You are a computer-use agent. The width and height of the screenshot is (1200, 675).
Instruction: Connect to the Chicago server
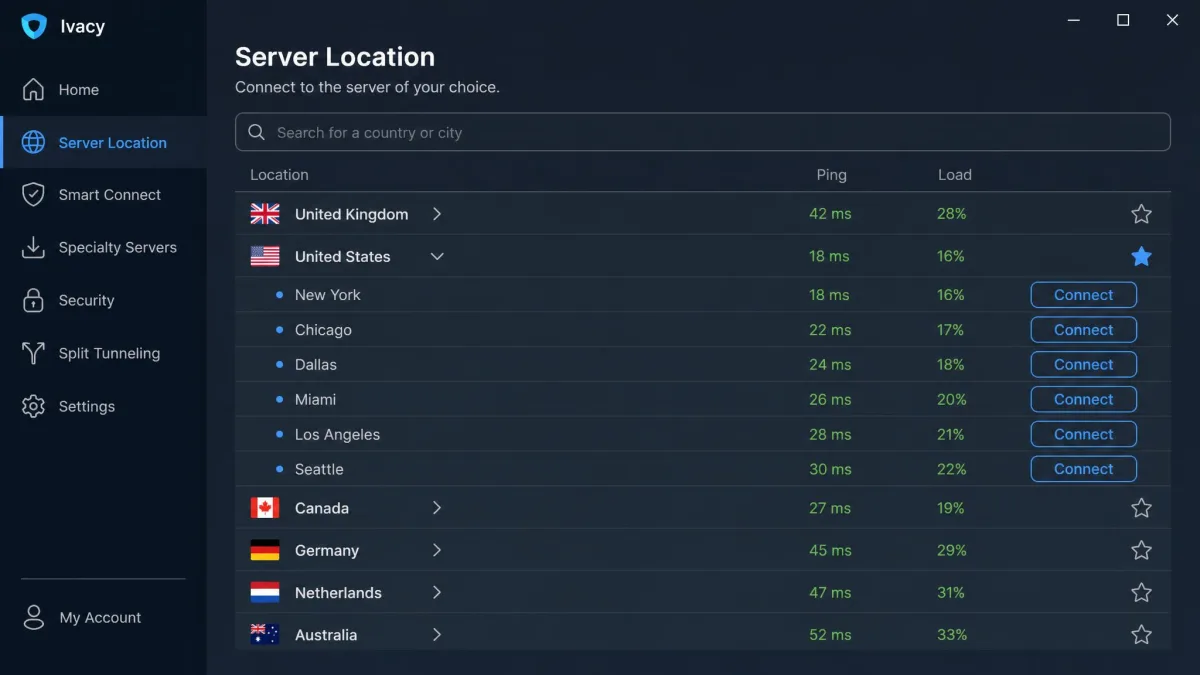click(1083, 329)
